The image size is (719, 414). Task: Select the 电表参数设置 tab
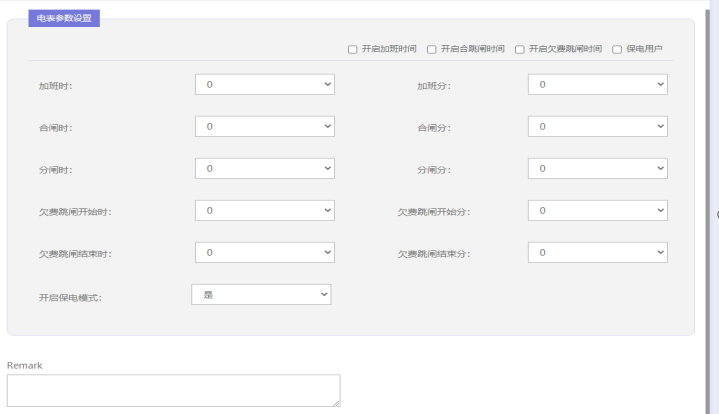[x=64, y=18]
